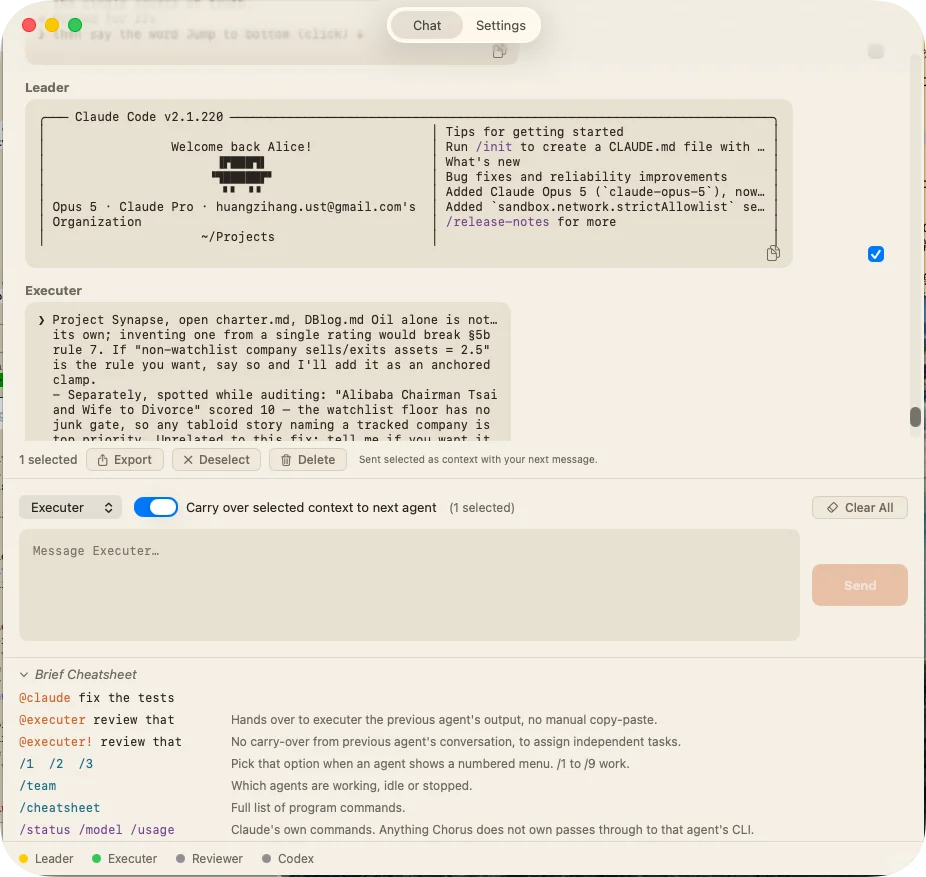Viewport: 926px width, 877px height.
Task: Close the window with red button
Action: coord(29,25)
